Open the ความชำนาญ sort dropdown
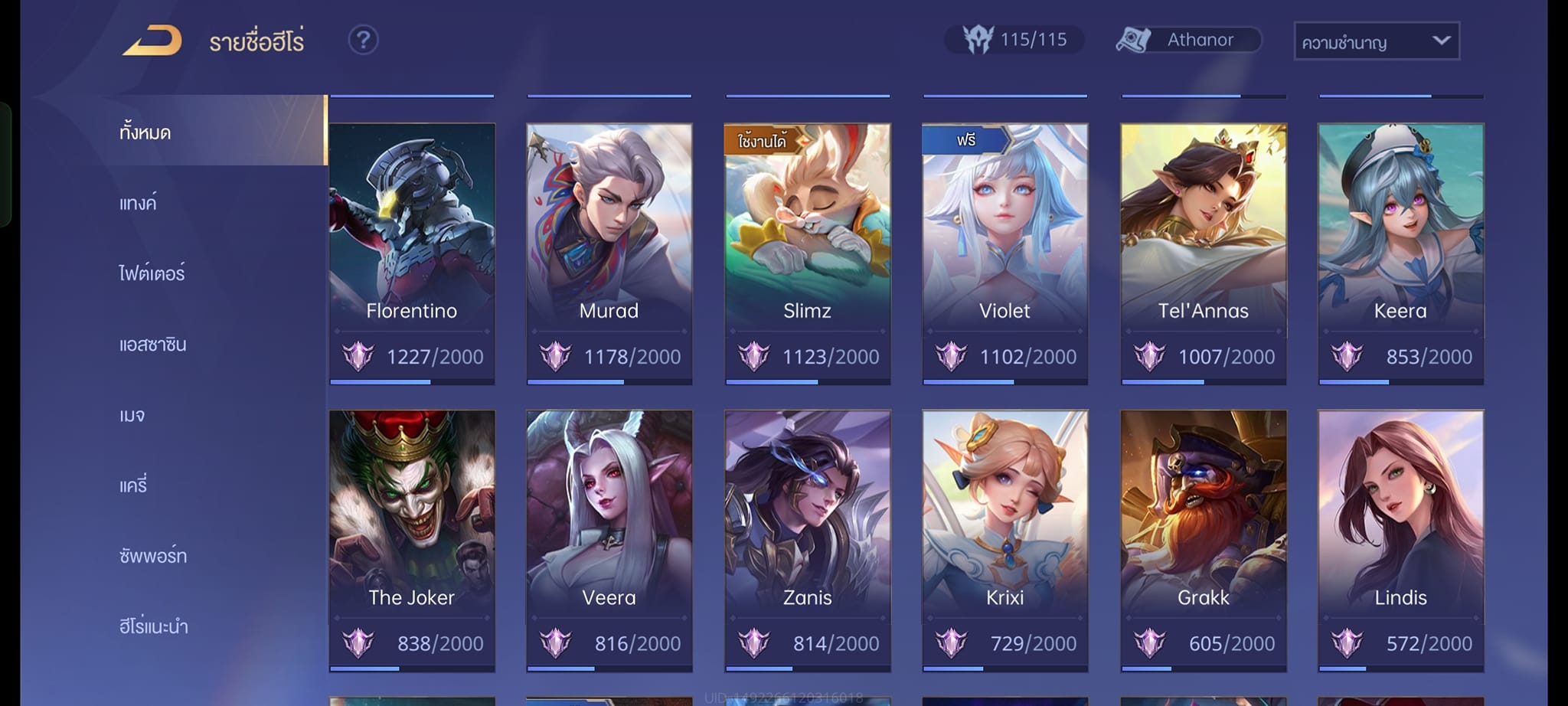1568x706 pixels. (1377, 41)
